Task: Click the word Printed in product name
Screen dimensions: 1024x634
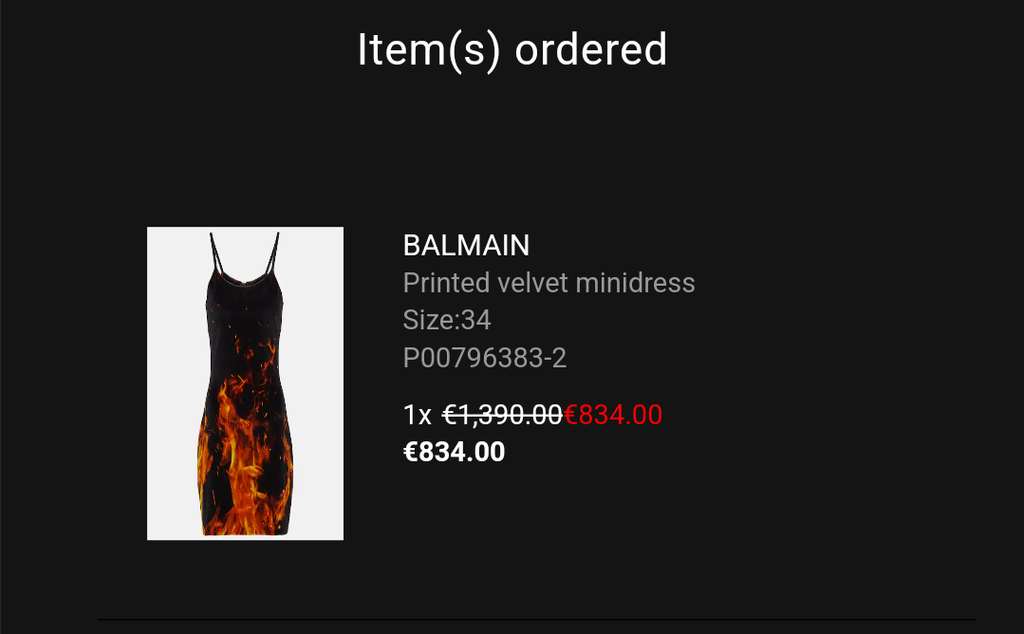Action: click(446, 283)
